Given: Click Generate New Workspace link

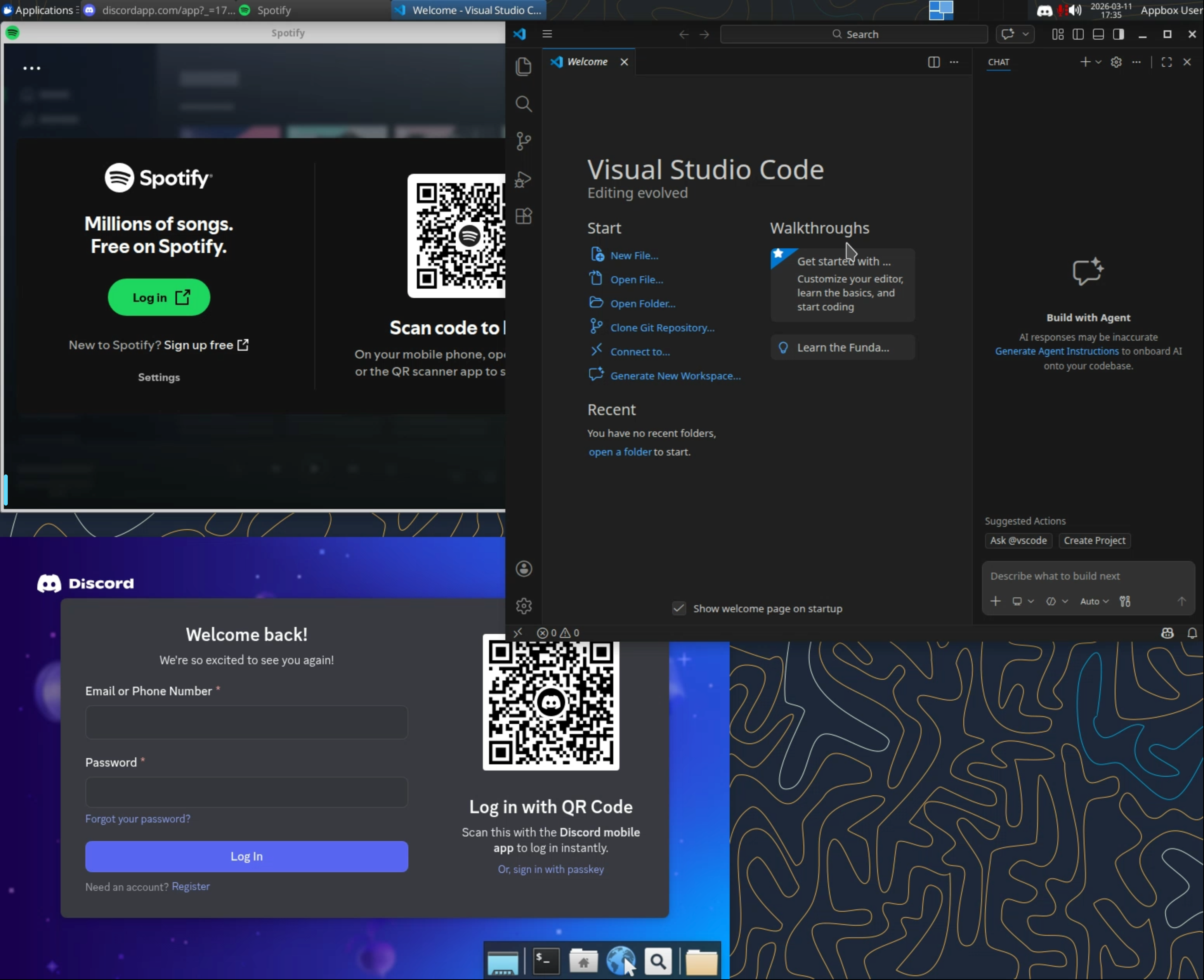Looking at the screenshot, I should (x=675, y=376).
